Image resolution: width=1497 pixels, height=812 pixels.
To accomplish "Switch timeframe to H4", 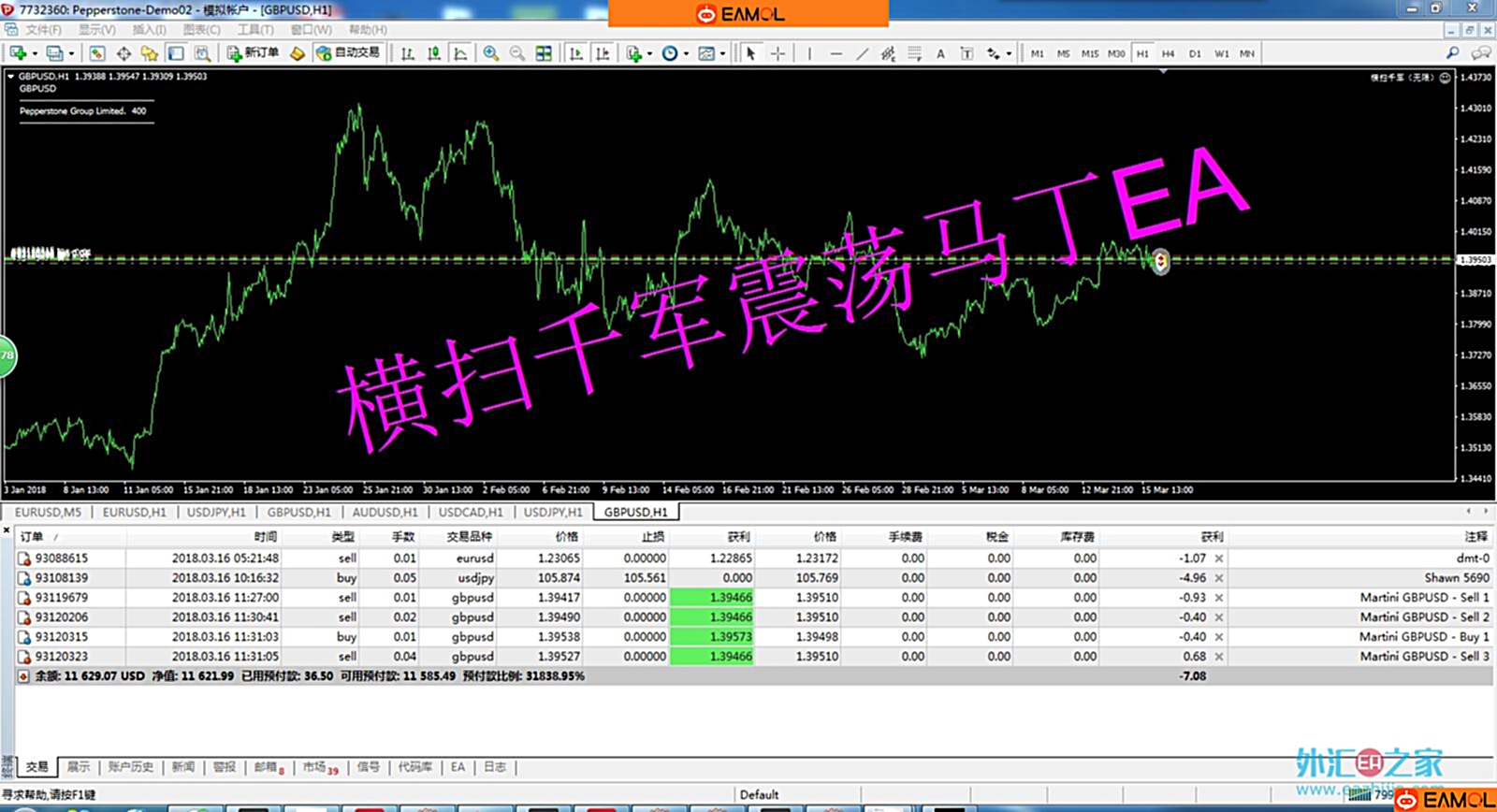I will [x=1168, y=53].
